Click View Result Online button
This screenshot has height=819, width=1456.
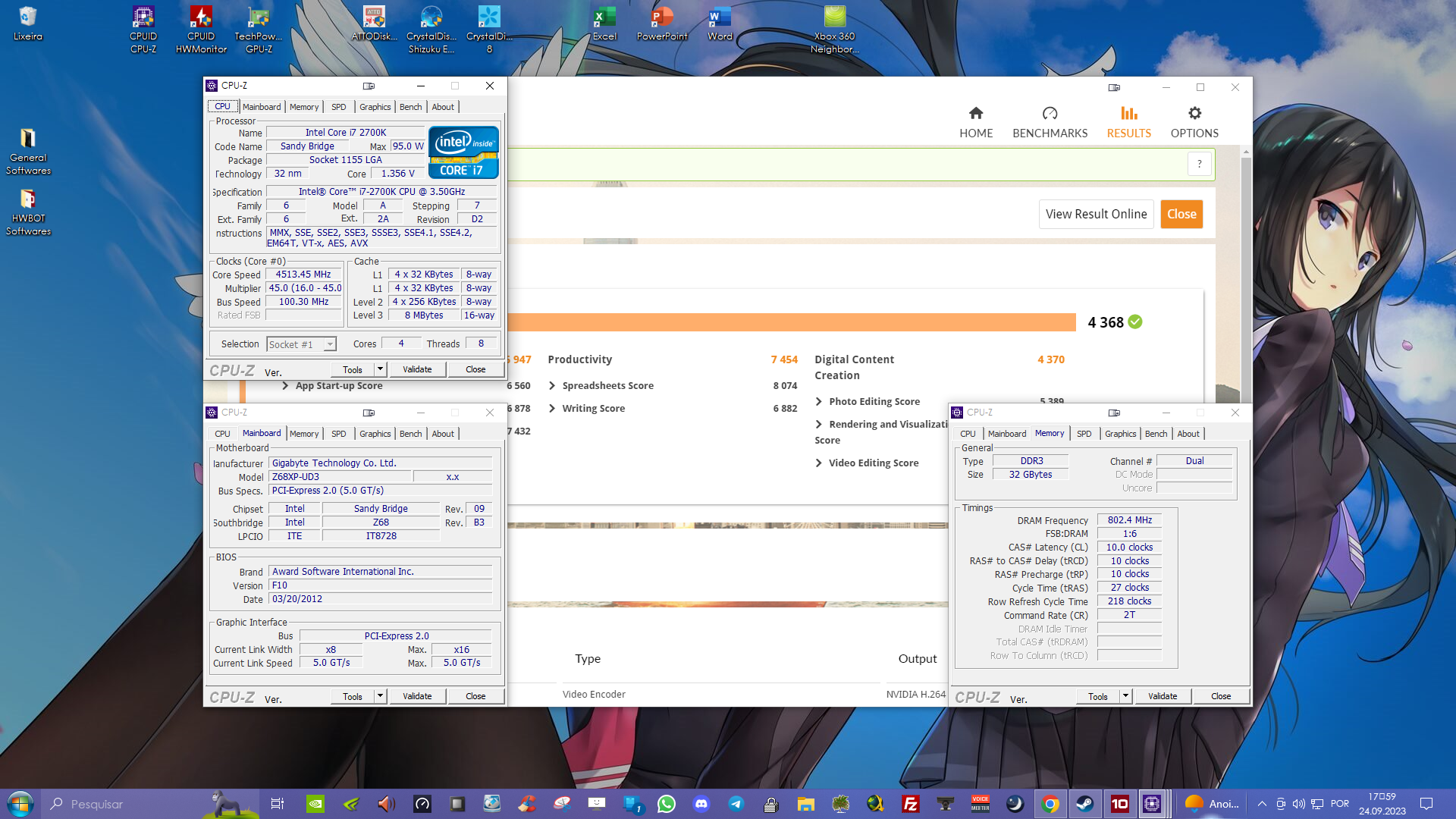coord(1097,214)
